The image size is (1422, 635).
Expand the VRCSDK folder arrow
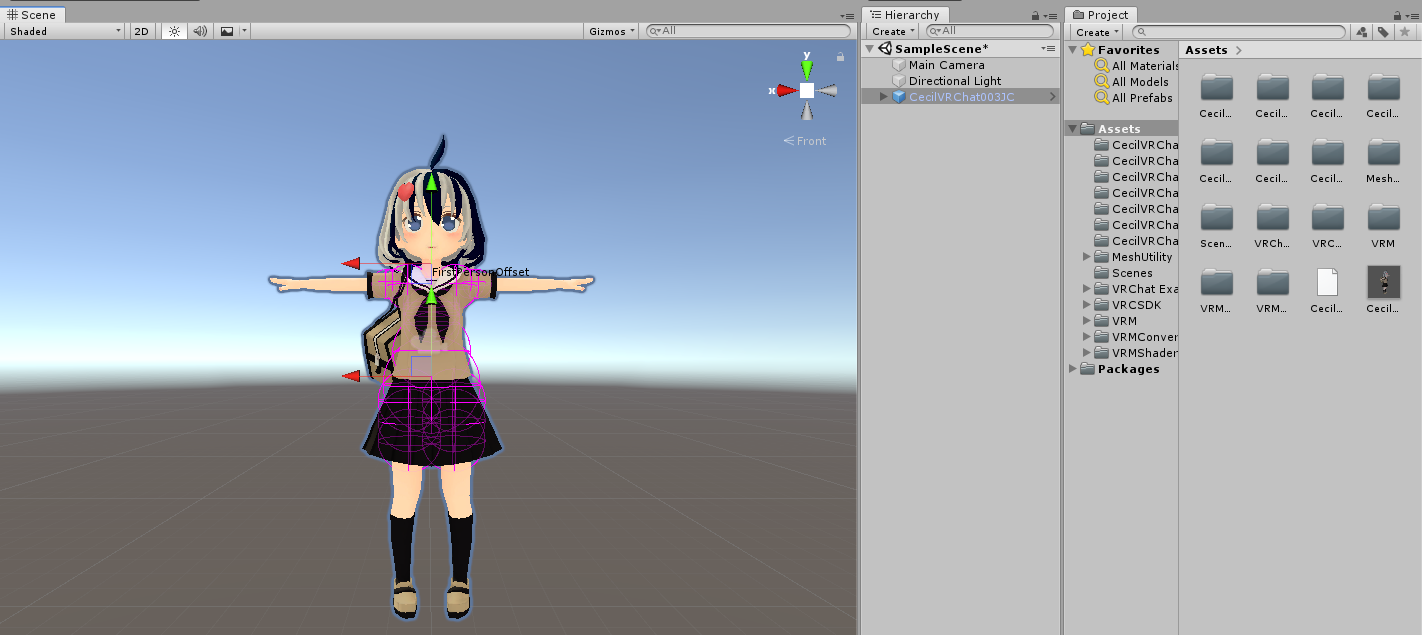click(1088, 305)
